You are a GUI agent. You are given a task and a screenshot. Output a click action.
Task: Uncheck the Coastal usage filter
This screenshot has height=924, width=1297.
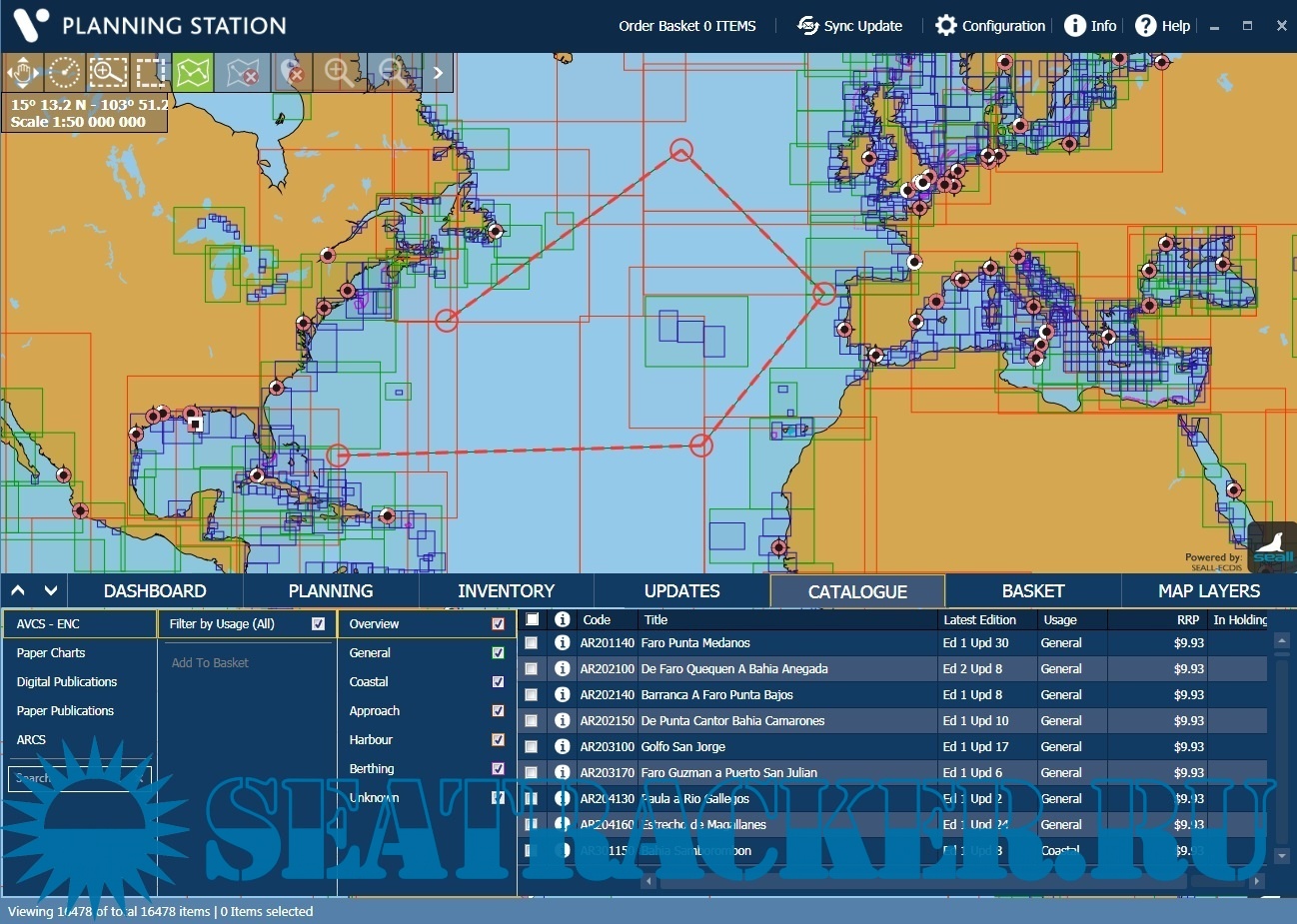click(498, 682)
